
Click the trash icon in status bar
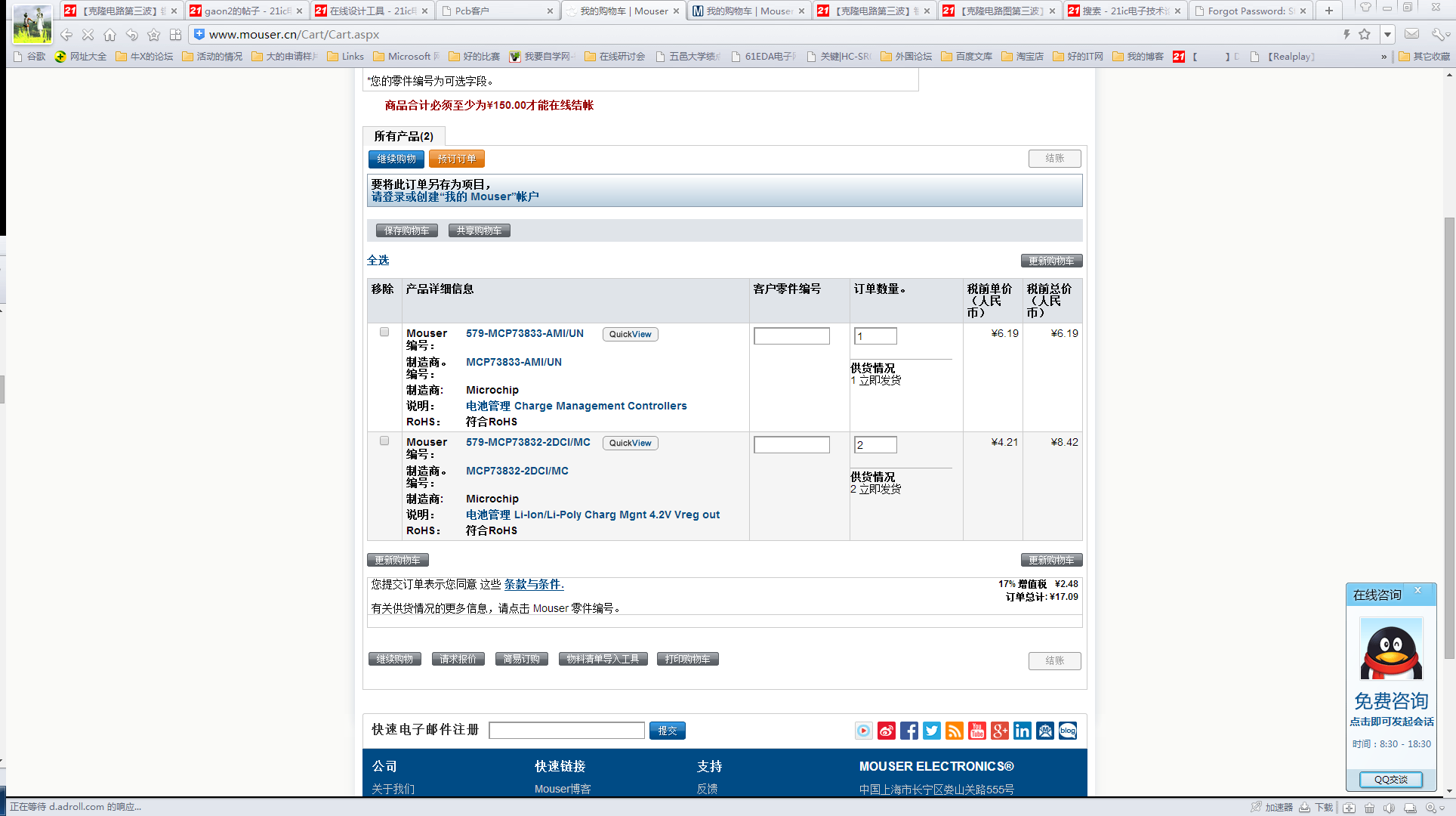pos(1369,808)
